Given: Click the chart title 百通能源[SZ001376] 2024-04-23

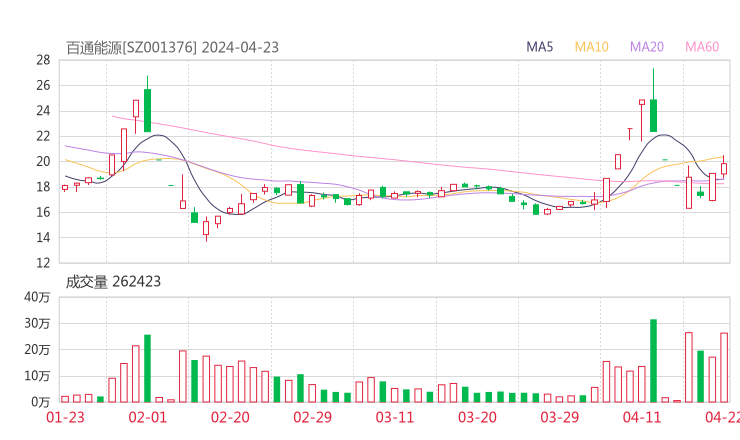Looking at the screenshot, I should pos(172,48).
